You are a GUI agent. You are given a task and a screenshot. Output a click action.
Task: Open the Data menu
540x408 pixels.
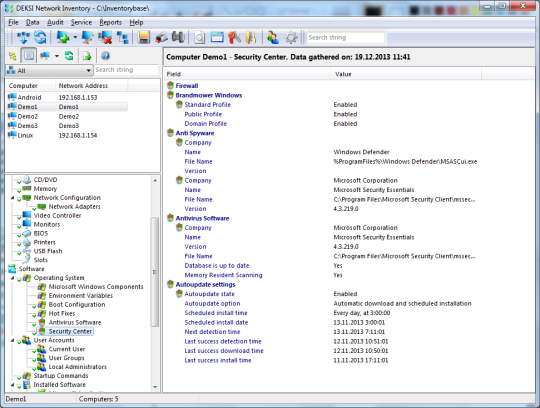(x=32, y=22)
